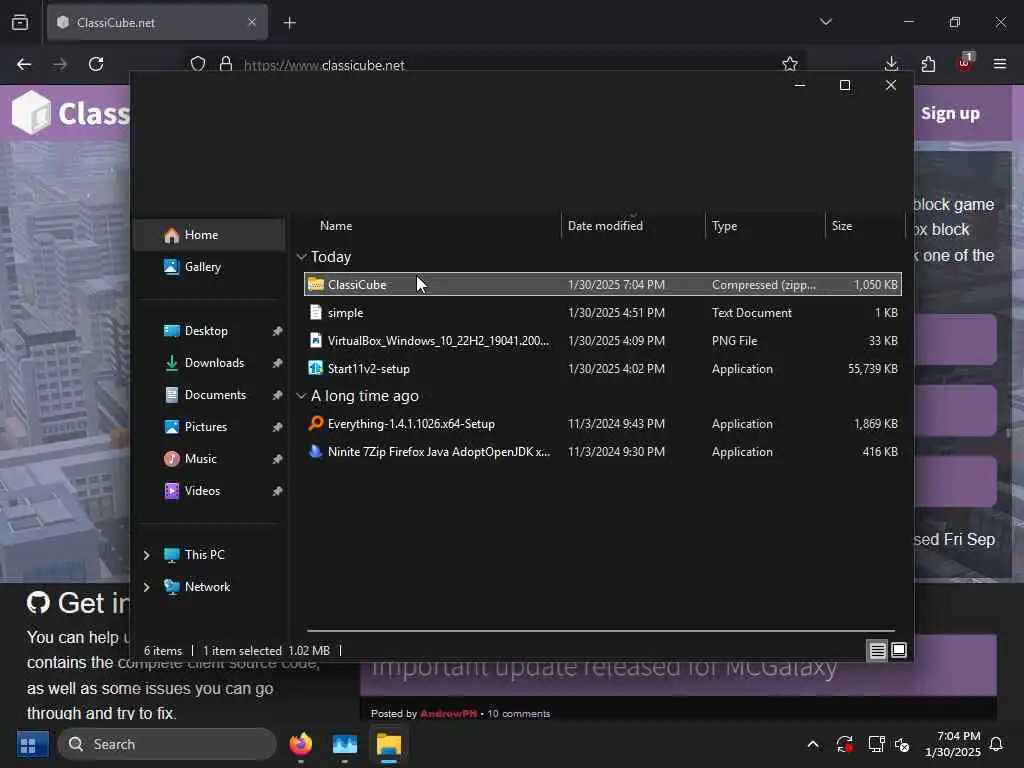Viewport: 1024px width, 768px height.
Task: Switch to details view in status bar
Action: click(877, 650)
